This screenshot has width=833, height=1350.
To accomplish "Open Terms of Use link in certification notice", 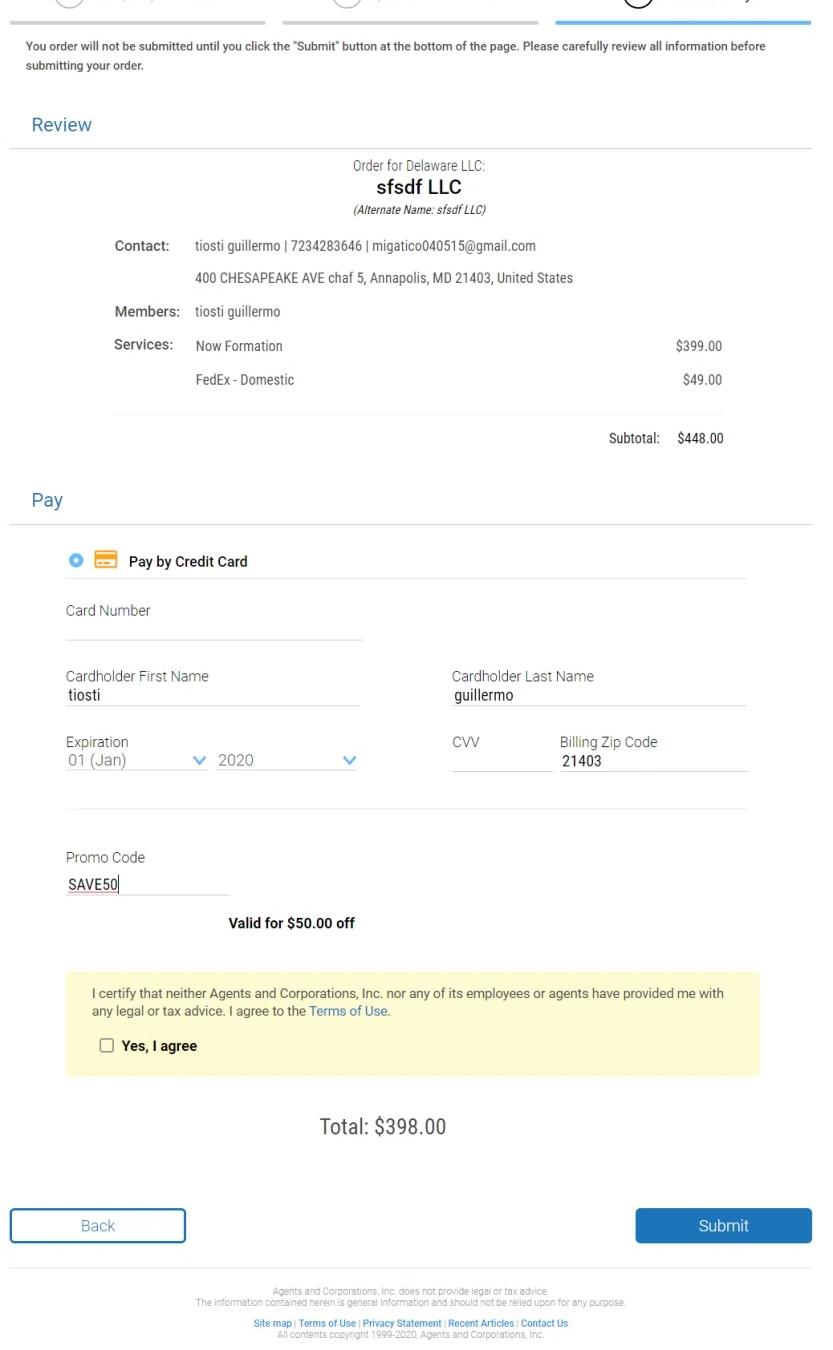I will (348, 1011).
